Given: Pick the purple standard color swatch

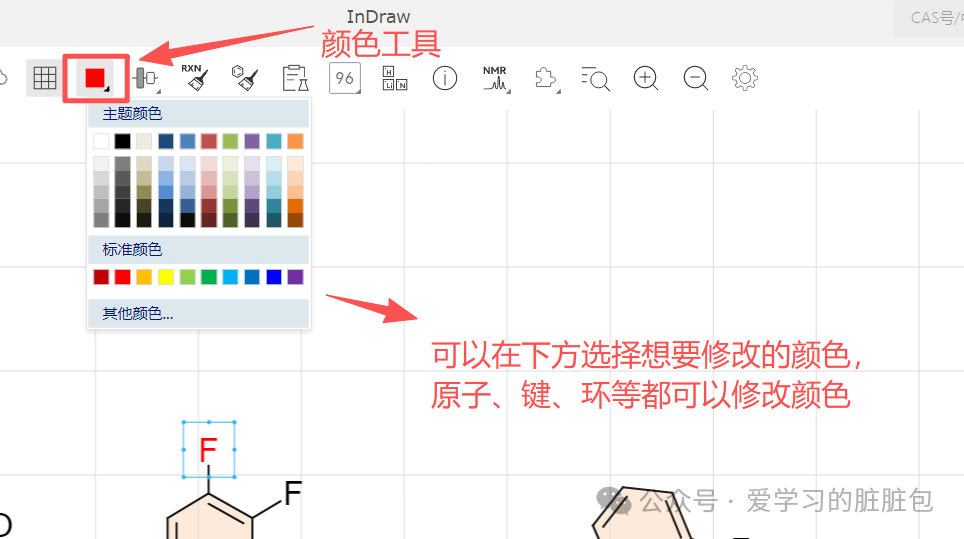Looking at the screenshot, I should (x=295, y=277).
